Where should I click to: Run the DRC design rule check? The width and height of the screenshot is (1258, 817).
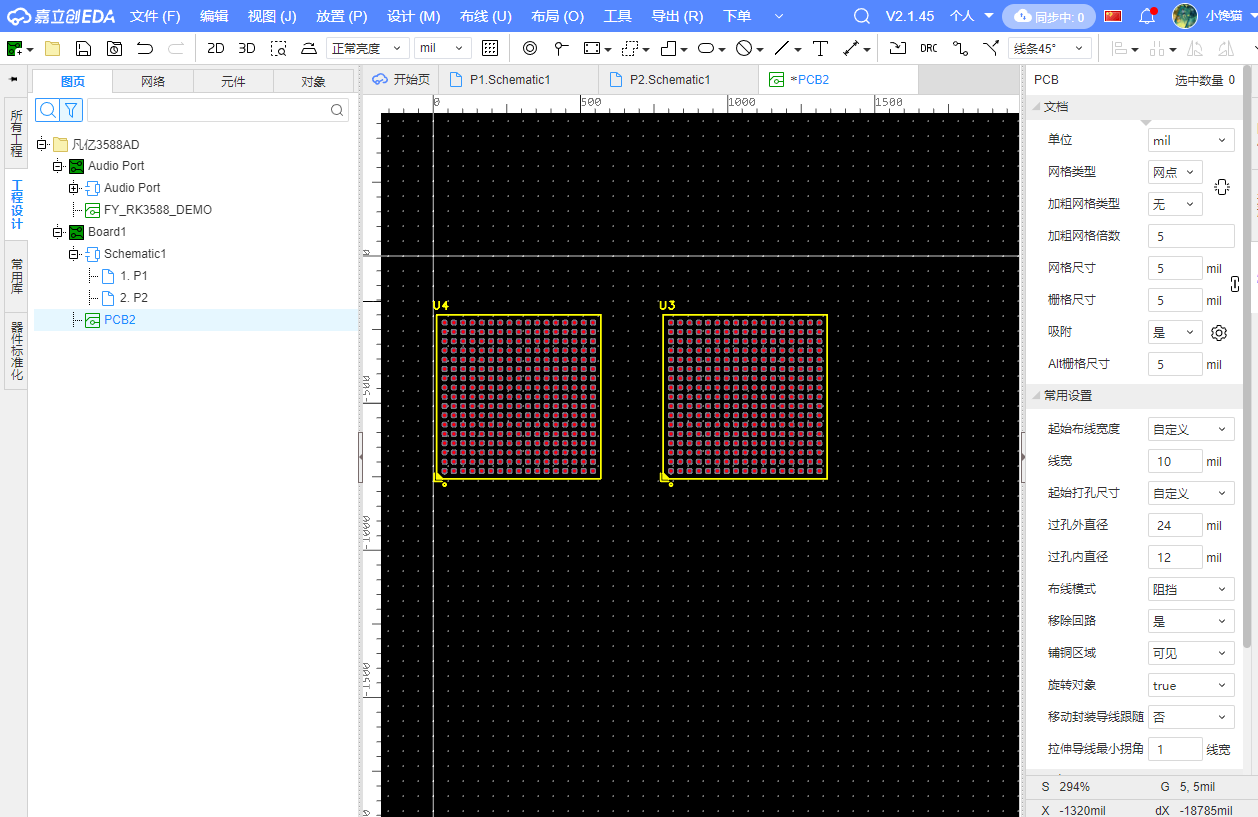pos(929,48)
